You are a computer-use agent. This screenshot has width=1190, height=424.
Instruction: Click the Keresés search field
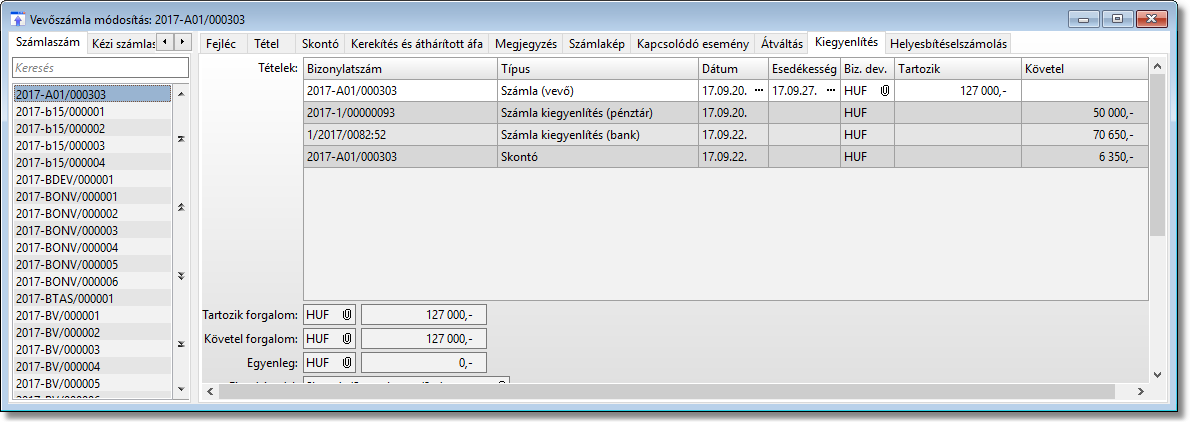tap(99, 68)
